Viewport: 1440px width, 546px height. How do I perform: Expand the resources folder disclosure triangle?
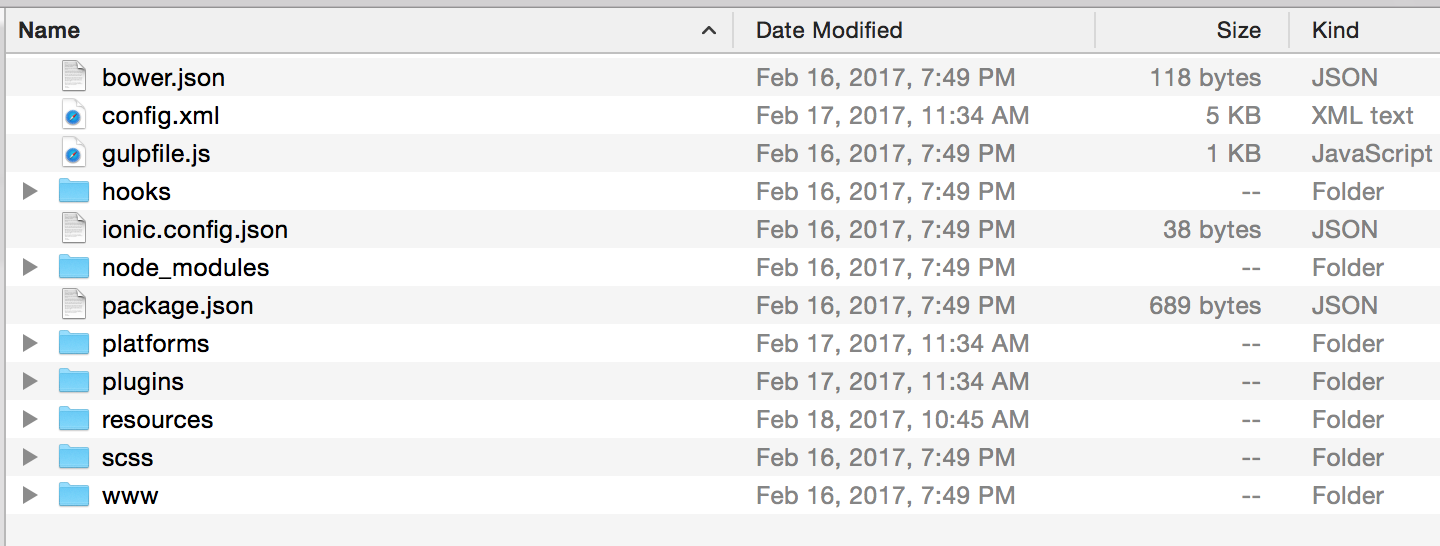pos(30,420)
